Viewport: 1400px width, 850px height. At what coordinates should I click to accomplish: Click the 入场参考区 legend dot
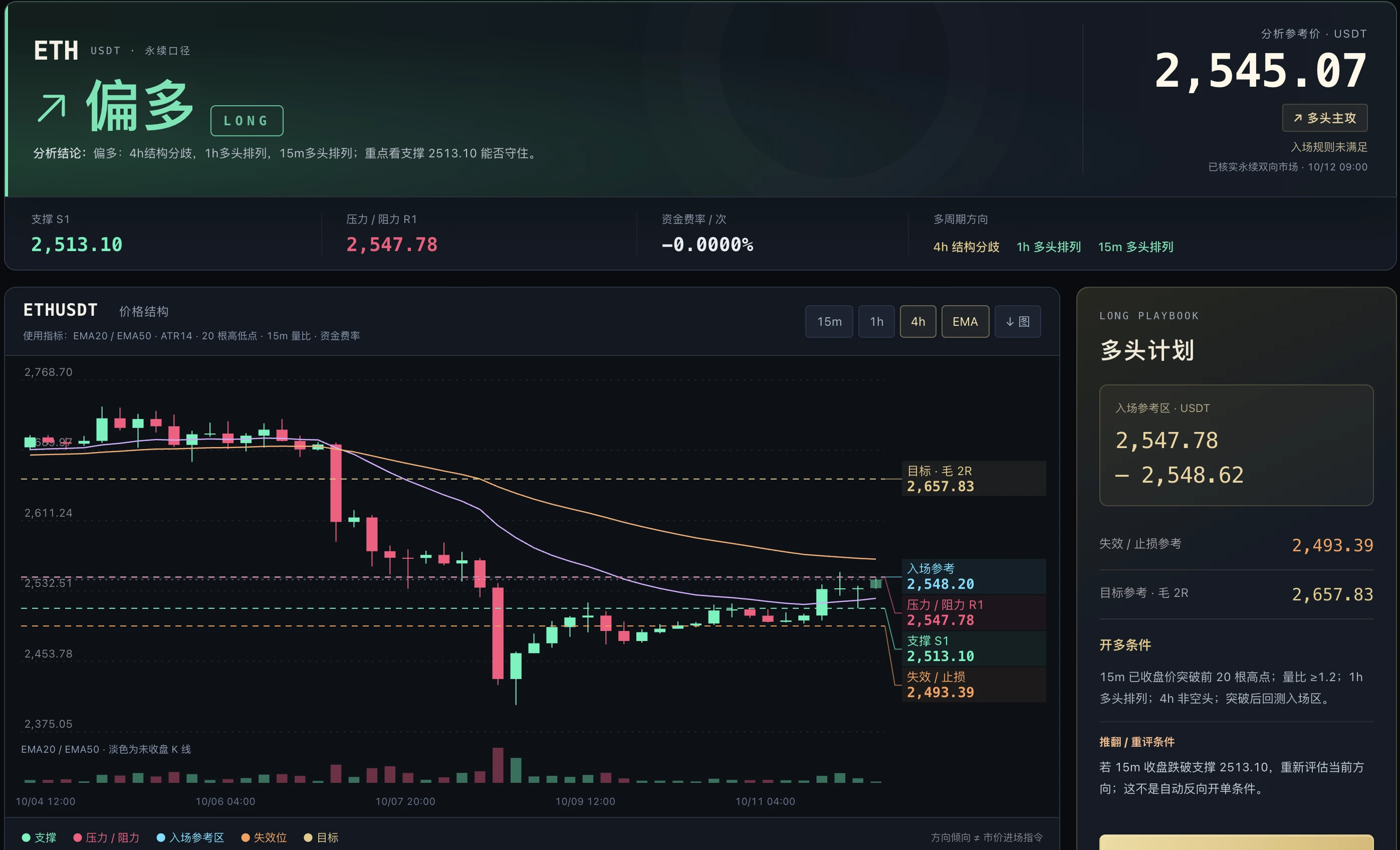click(161, 837)
